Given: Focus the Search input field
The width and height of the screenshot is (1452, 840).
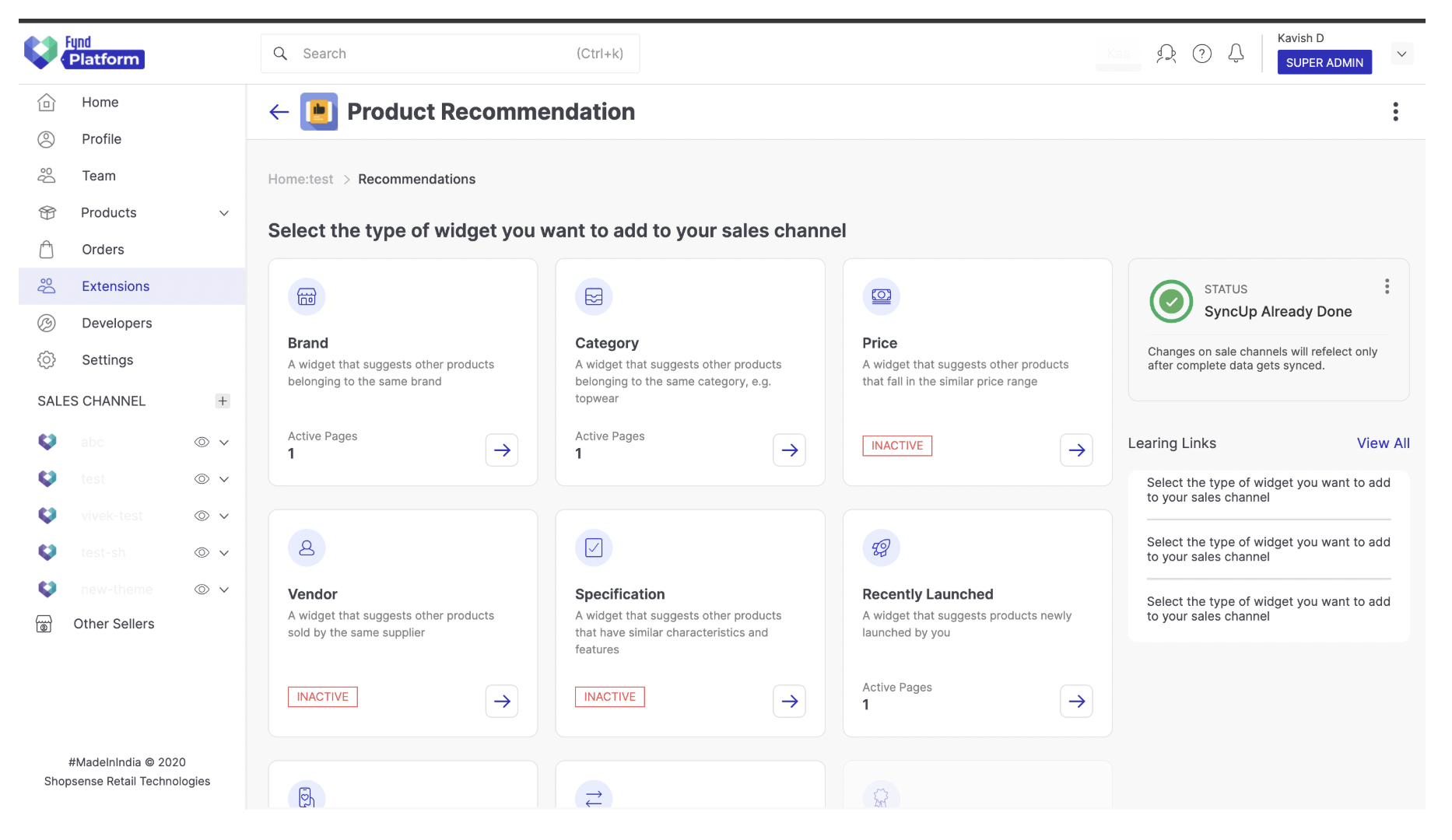Looking at the screenshot, I should pyautogui.click(x=450, y=54).
